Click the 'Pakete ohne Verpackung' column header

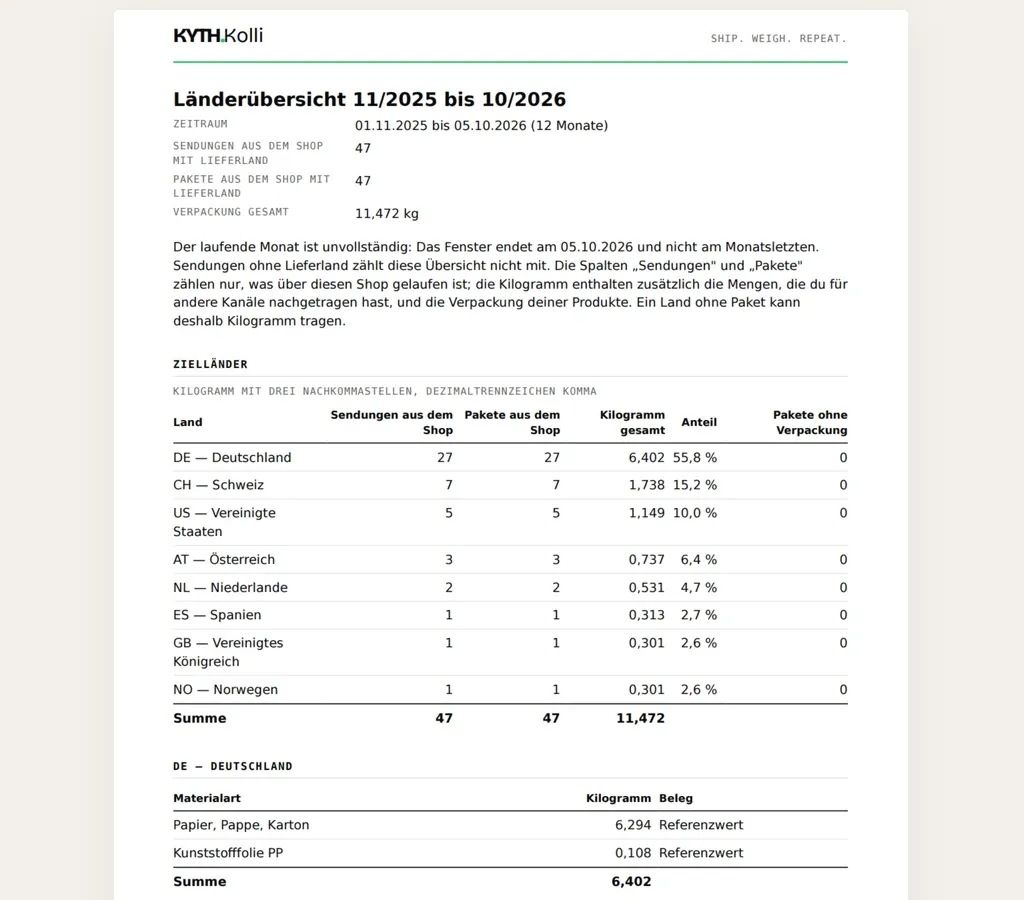(810, 423)
